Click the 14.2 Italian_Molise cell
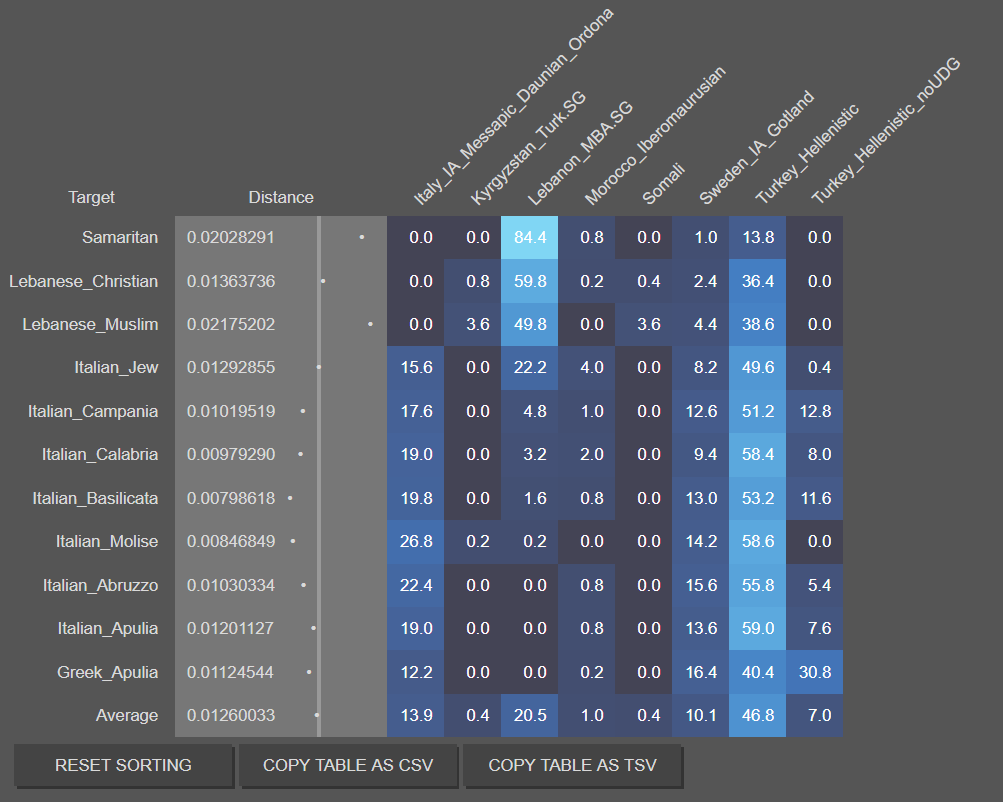Screen dimensions: 1003x802 pos(700,542)
